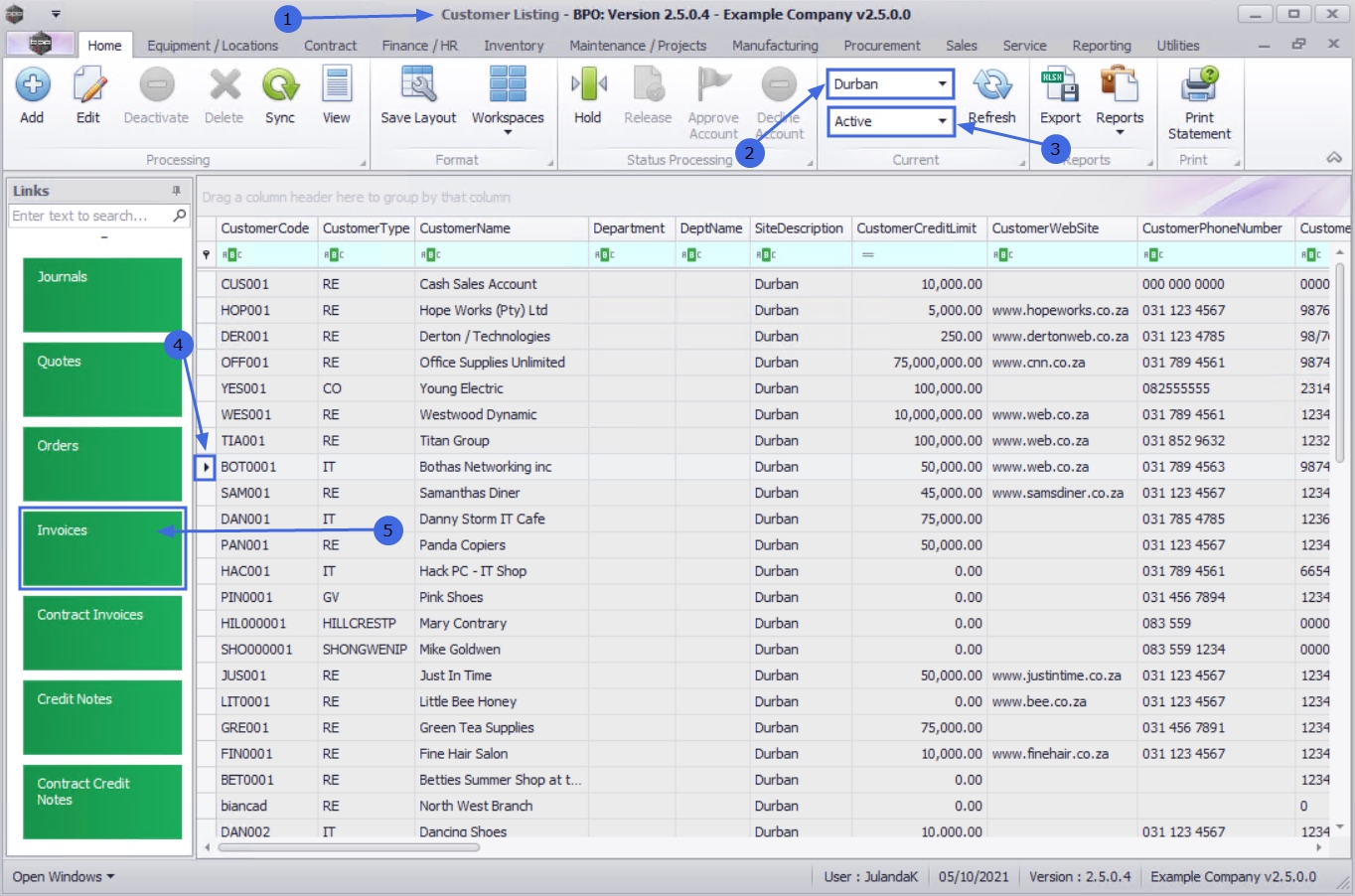Image resolution: width=1355 pixels, height=896 pixels.
Task: Click the Add customer icon
Action: click(x=33, y=86)
